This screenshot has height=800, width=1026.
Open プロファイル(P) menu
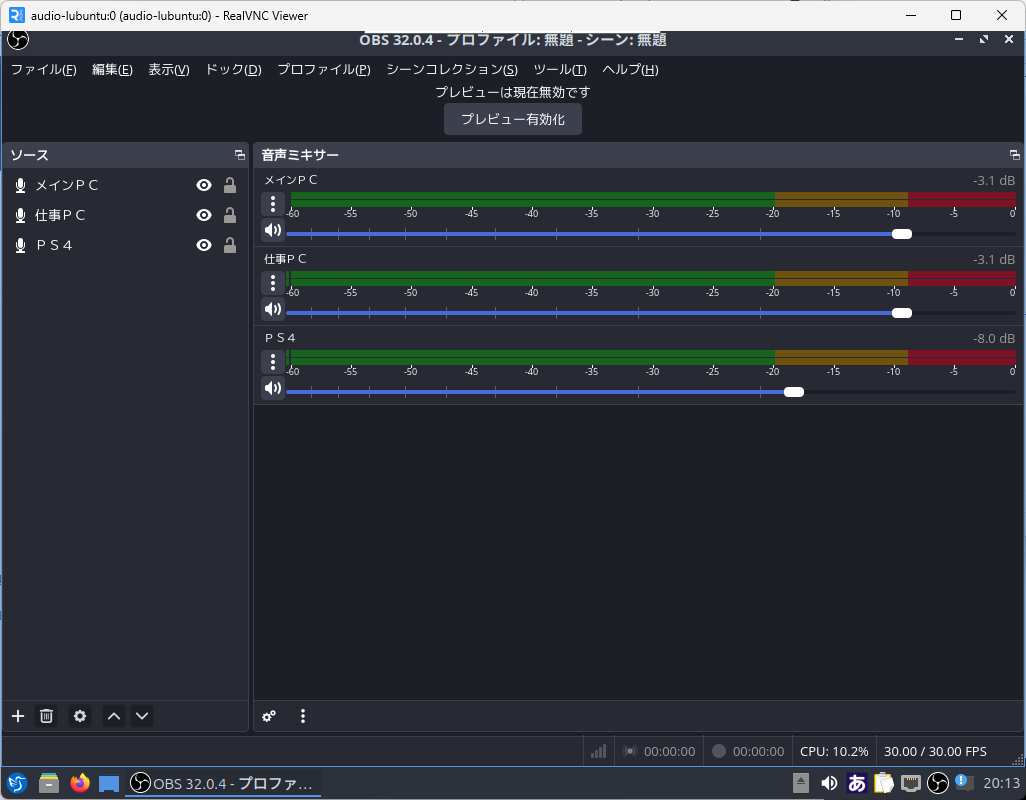coord(324,69)
